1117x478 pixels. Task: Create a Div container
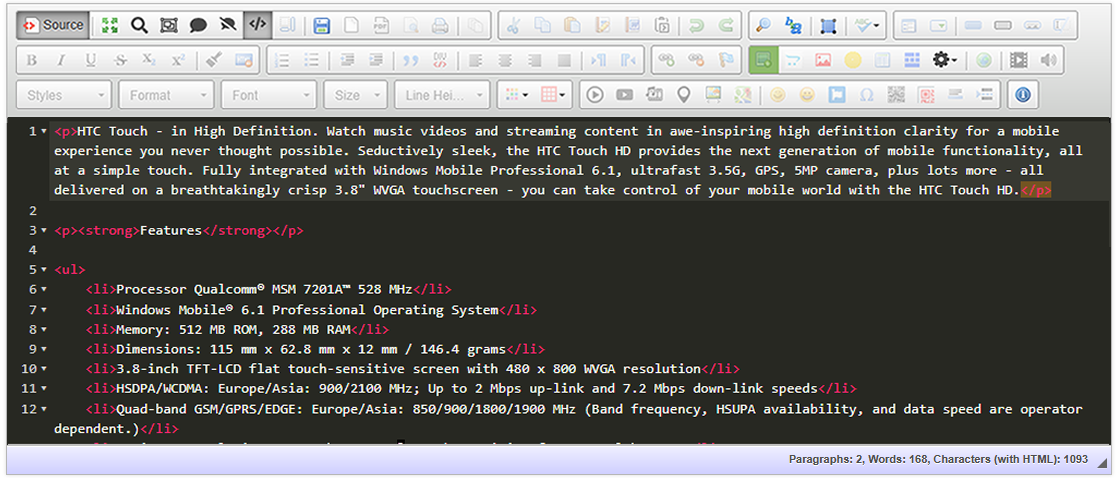coord(440,61)
